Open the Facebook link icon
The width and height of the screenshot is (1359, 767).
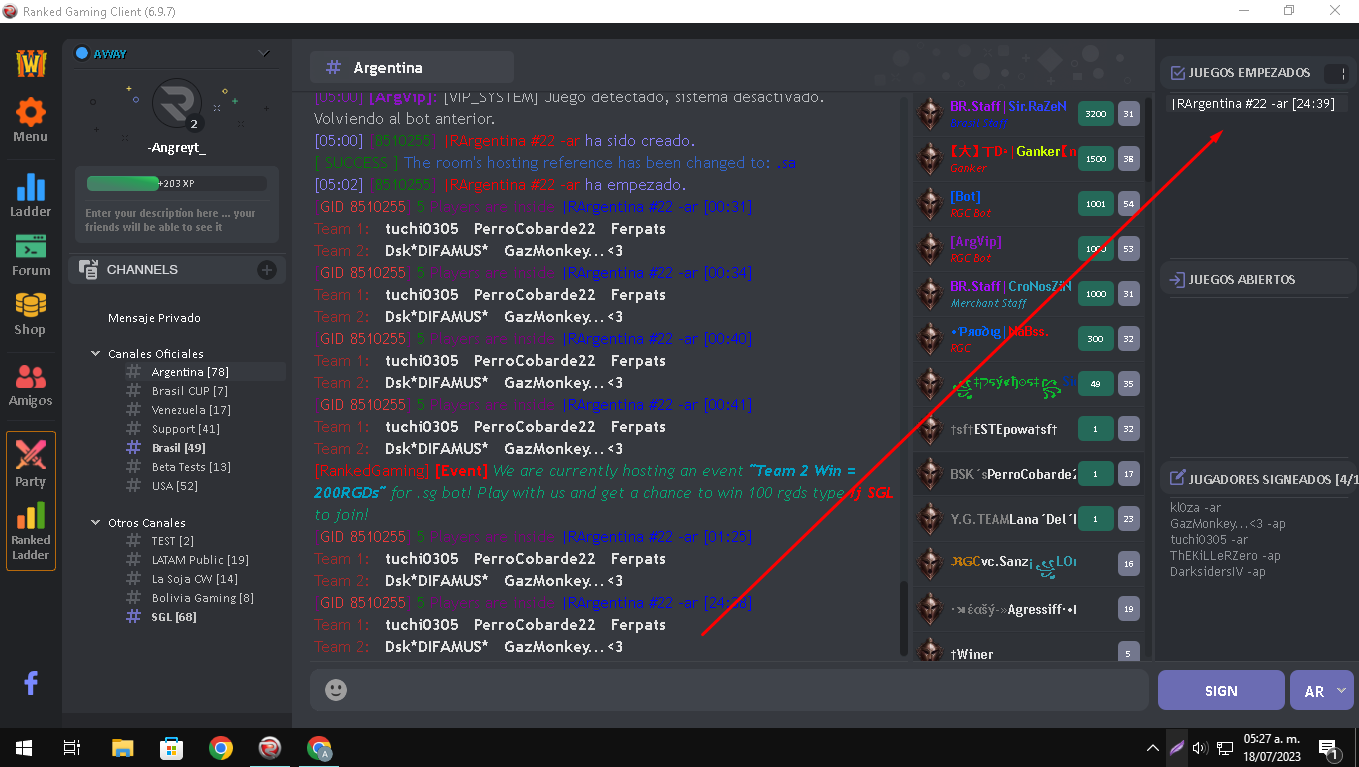point(30,683)
